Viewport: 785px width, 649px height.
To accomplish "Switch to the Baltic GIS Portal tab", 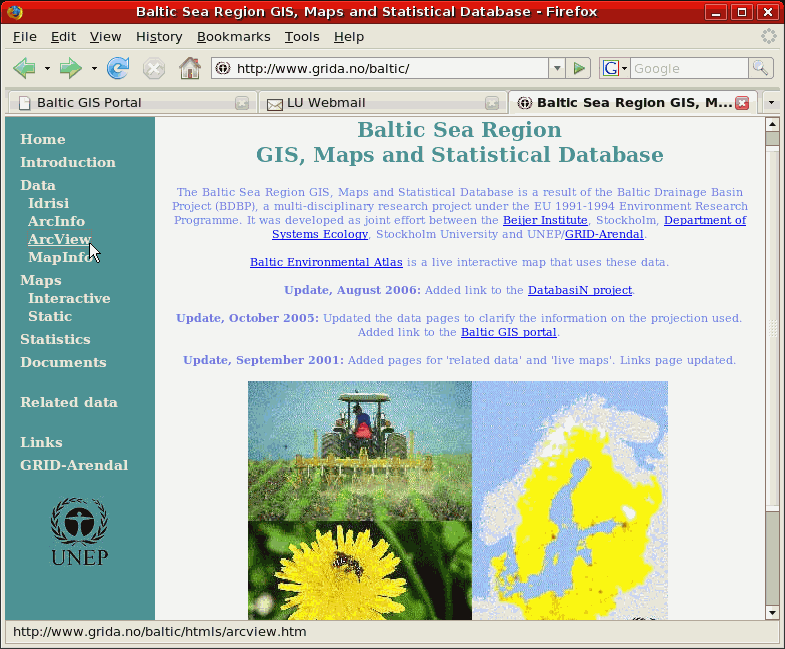I will (133, 103).
